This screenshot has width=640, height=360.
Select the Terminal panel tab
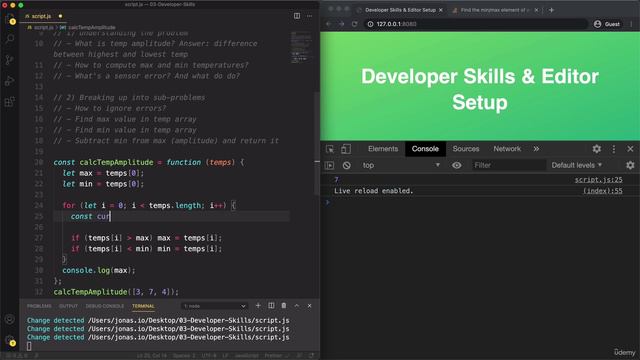(x=143, y=306)
